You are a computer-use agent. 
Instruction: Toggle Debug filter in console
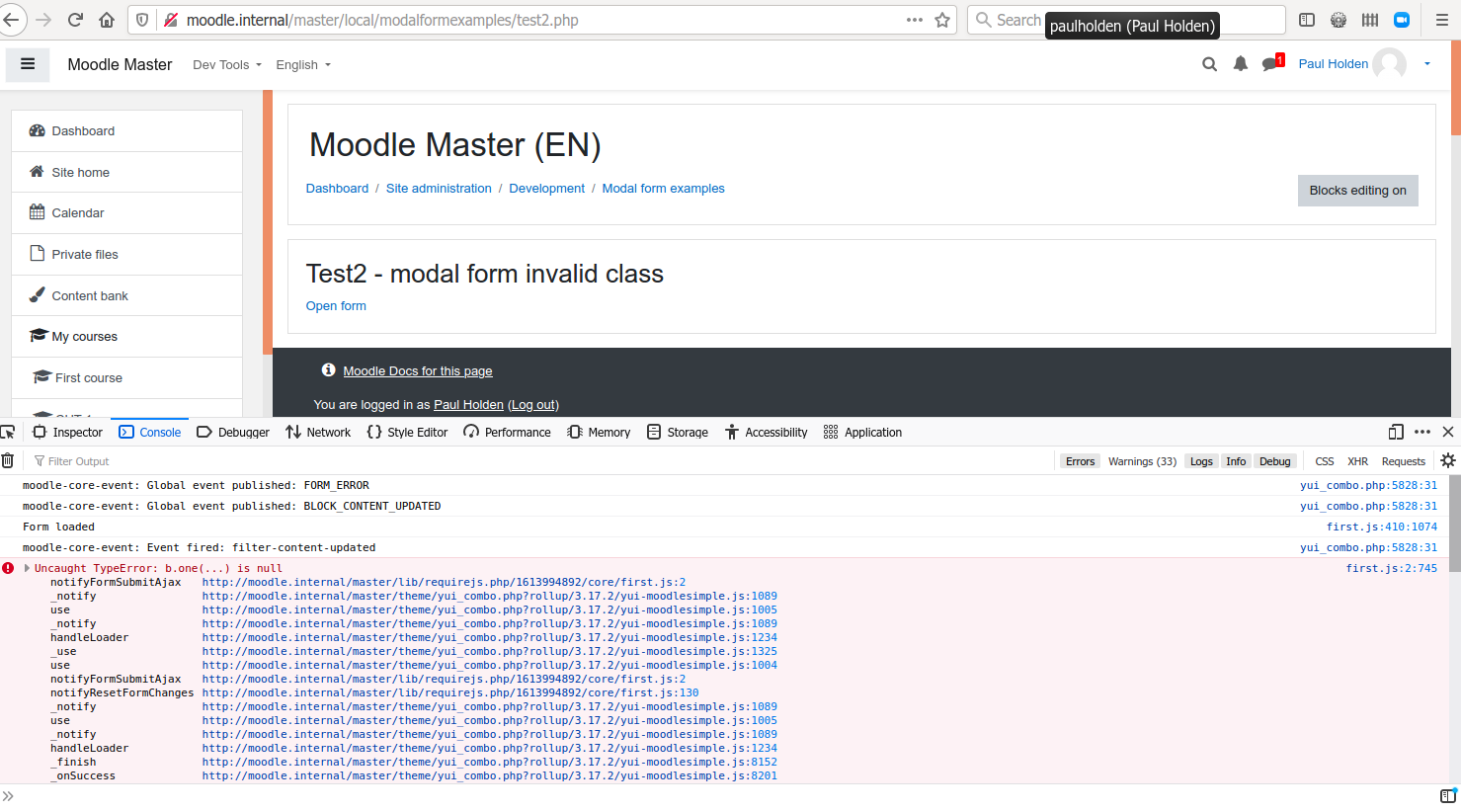coord(1275,461)
